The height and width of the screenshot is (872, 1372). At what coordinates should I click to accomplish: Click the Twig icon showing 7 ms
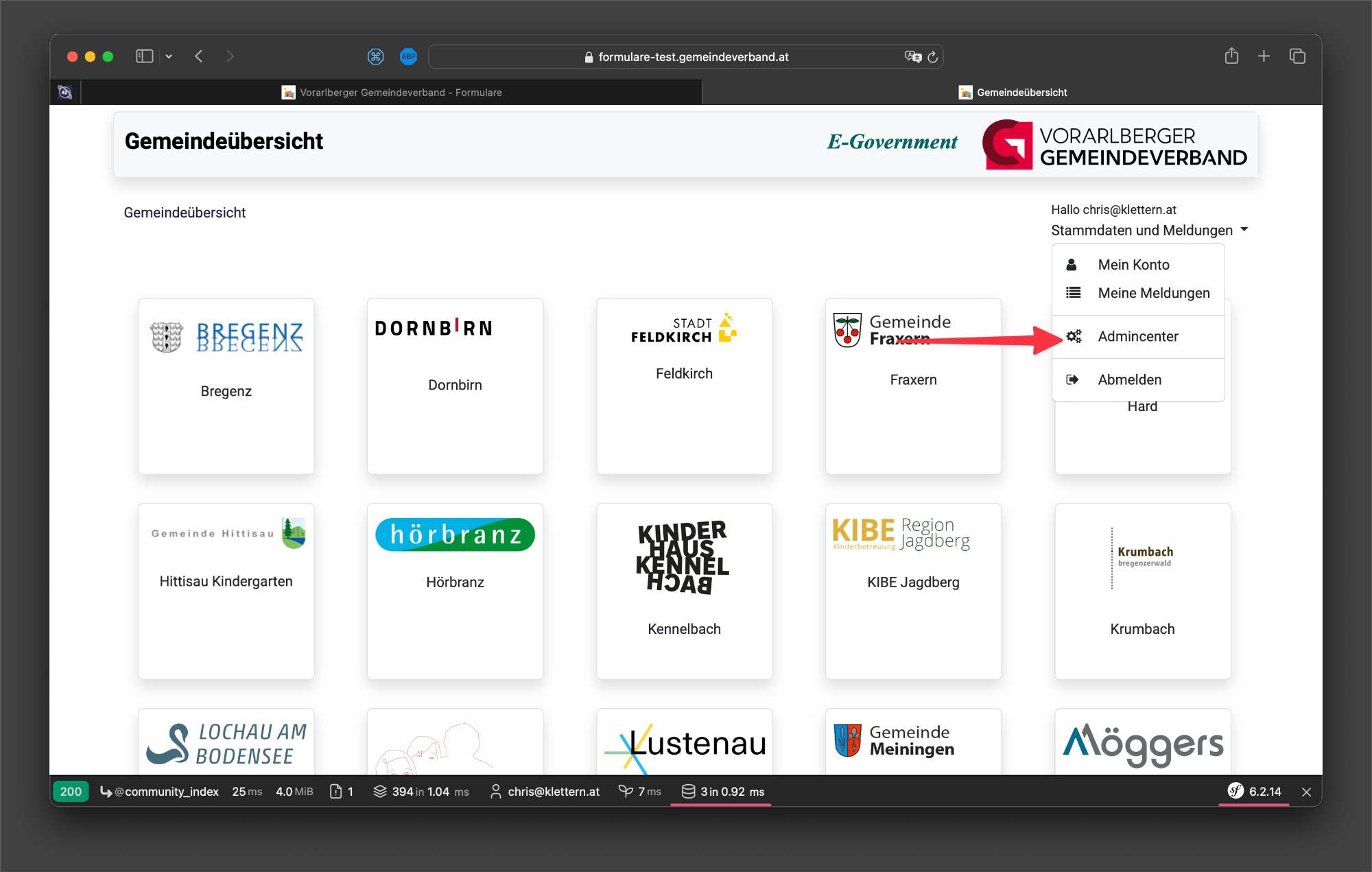[x=640, y=791]
